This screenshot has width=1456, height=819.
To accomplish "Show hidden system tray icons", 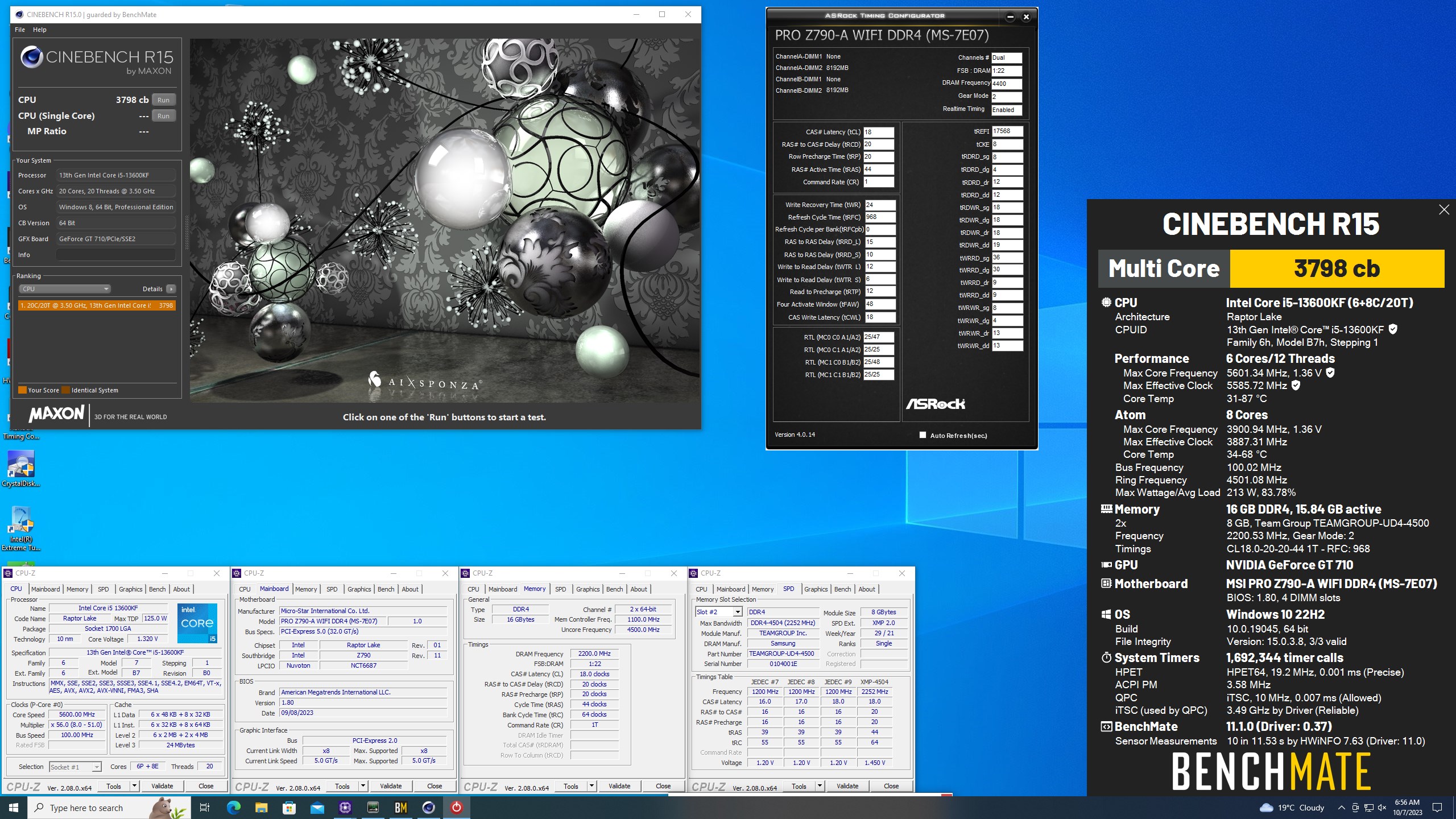I will [x=1341, y=808].
